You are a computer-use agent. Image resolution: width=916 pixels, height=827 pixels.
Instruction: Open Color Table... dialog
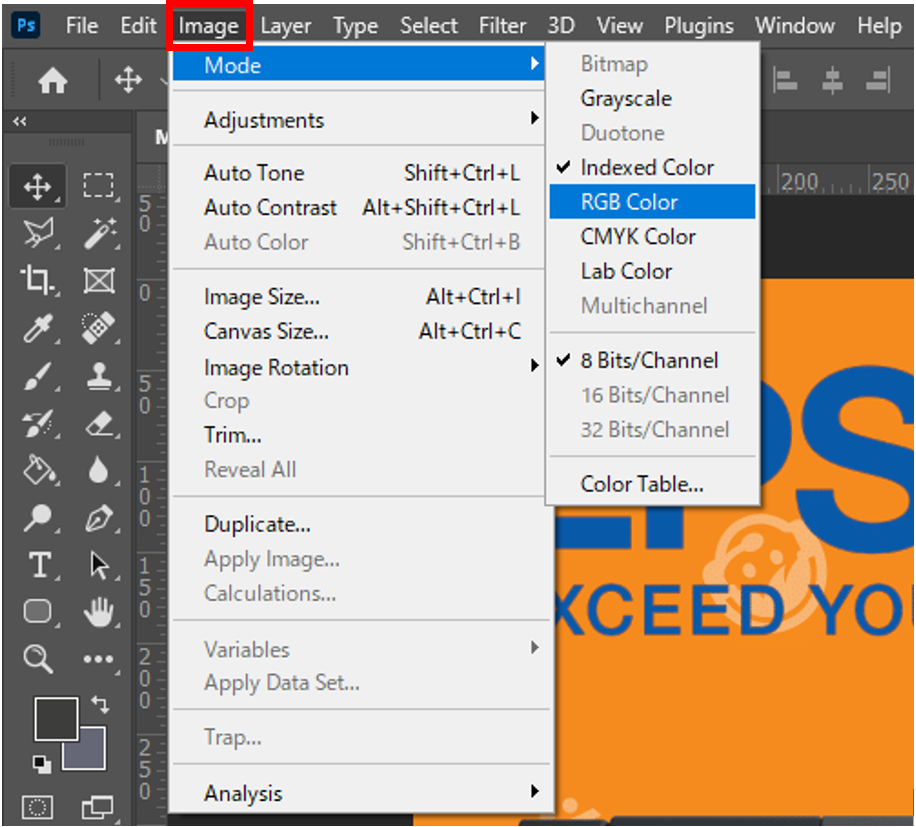click(642, 484)
